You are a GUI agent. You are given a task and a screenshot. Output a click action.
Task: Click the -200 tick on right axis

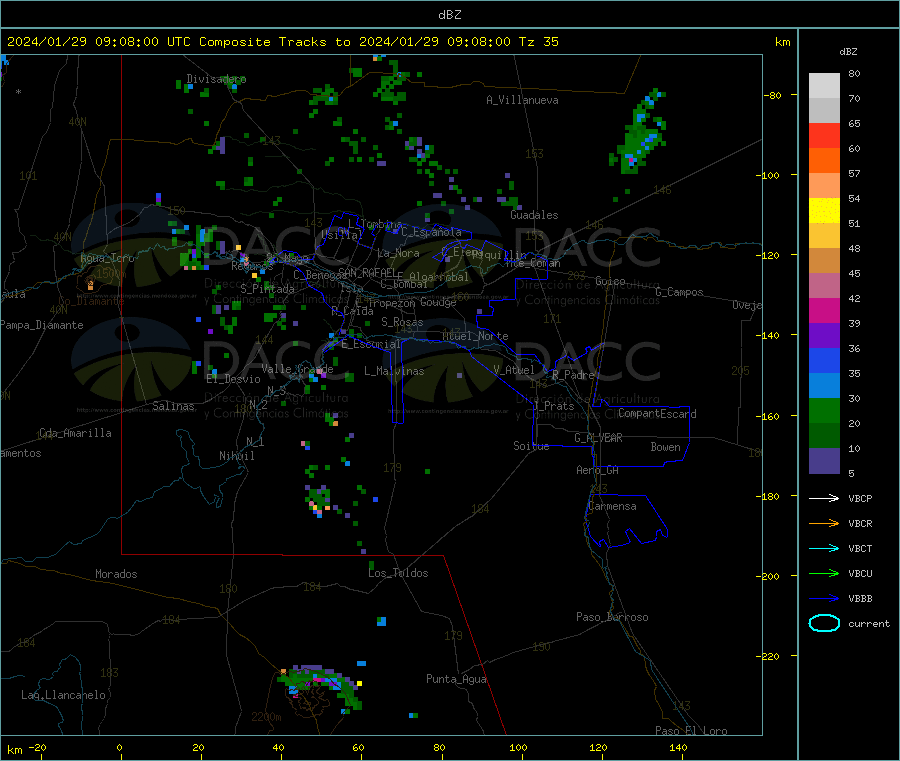pyautogui.click(x=770, y=576)
